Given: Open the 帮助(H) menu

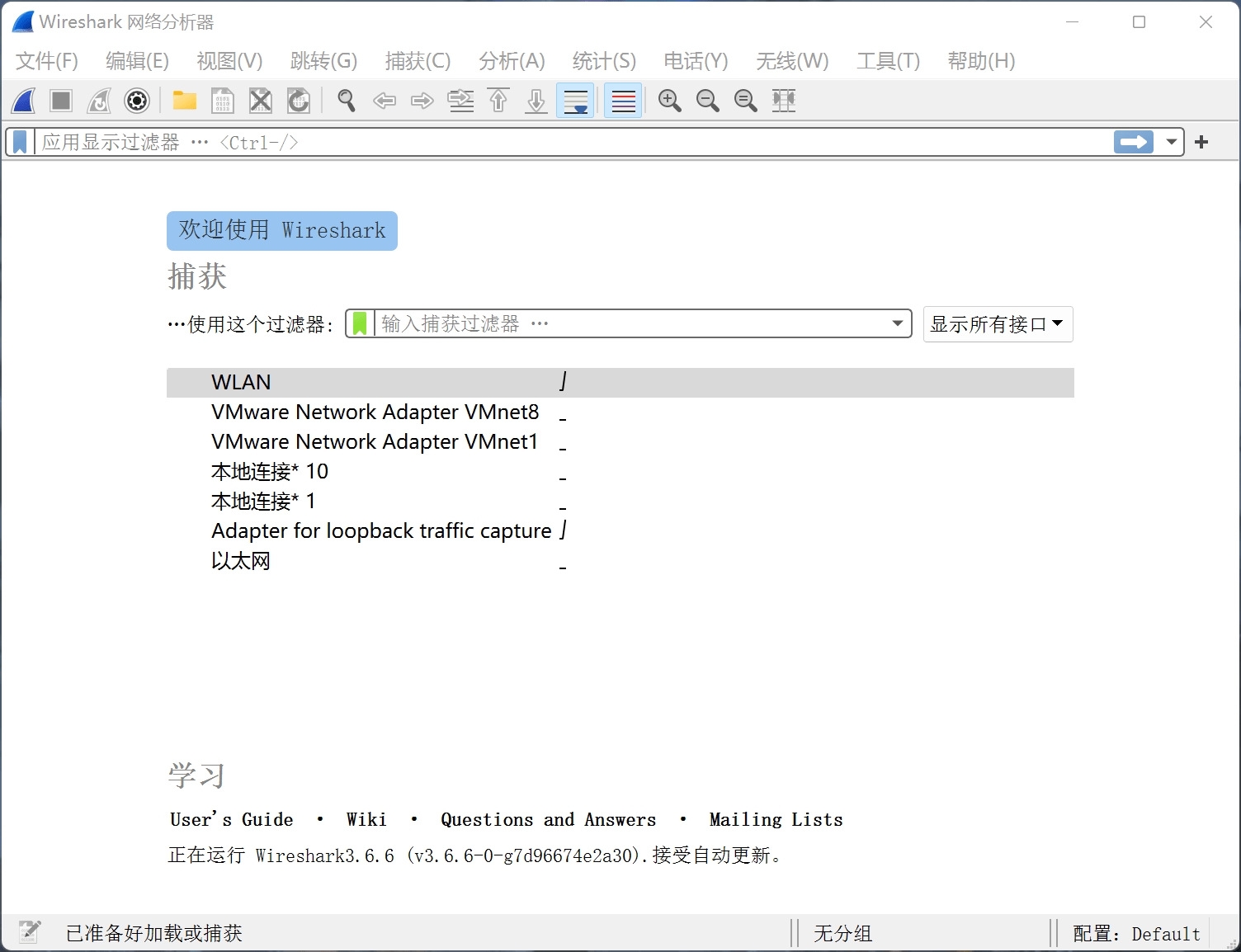Looking at the screenshot, I should pos(981,61).
